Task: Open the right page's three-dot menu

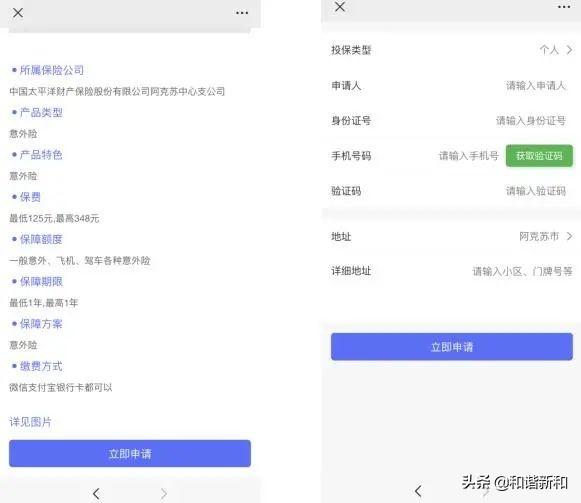Action: coord(564,7)
